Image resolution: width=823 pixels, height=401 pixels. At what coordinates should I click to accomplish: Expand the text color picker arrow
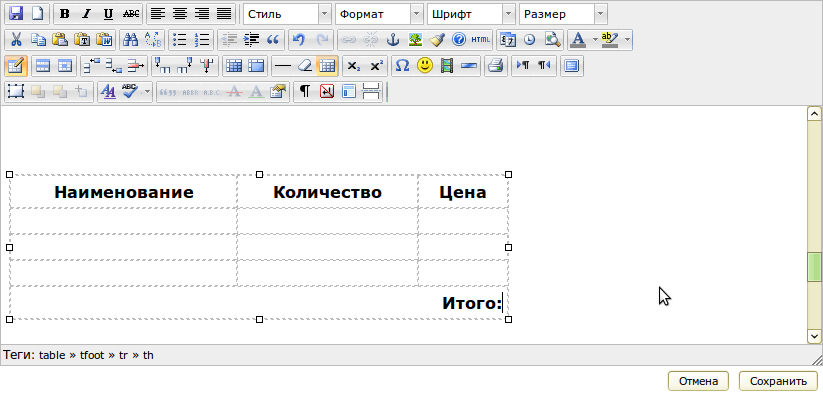coord(595,40)
